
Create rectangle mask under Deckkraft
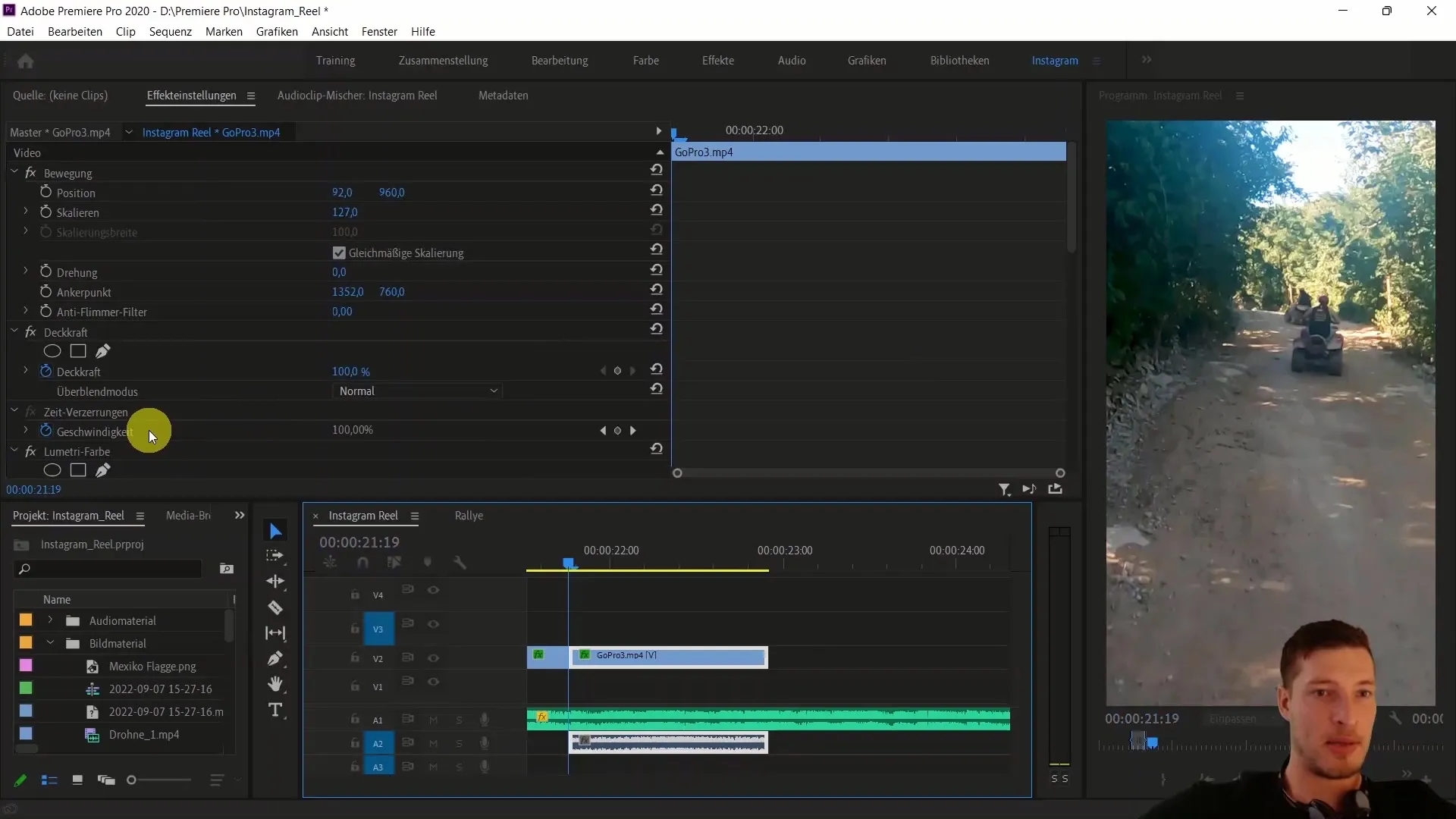(x=78, y=351)
